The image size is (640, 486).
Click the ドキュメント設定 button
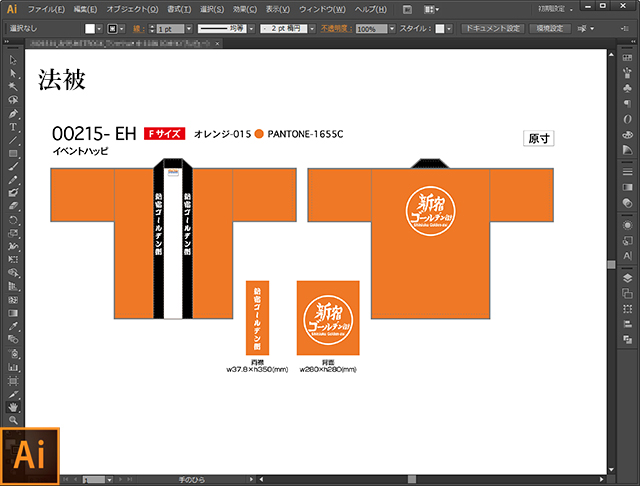tap(490, 29)
